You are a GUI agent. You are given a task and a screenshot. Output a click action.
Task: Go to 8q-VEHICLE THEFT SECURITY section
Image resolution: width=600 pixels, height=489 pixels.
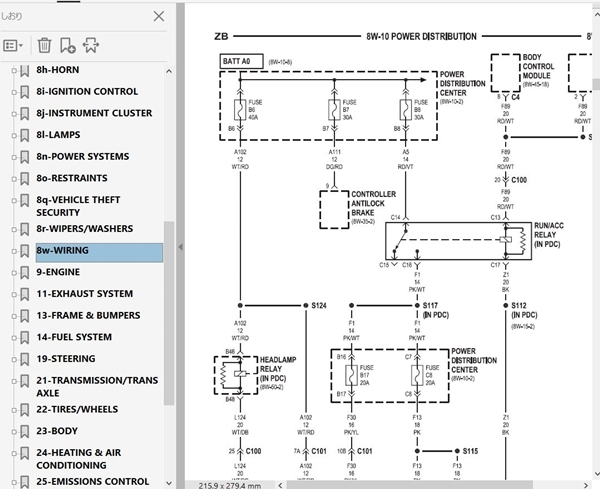click(x=86, y=205)
